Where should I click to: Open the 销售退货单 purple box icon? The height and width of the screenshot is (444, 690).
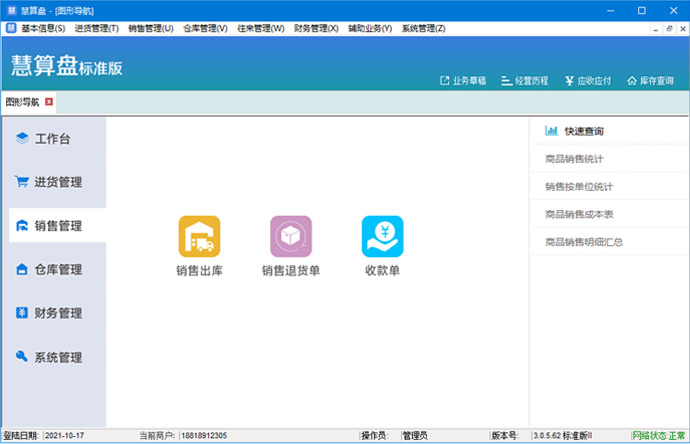click(291, 236)
